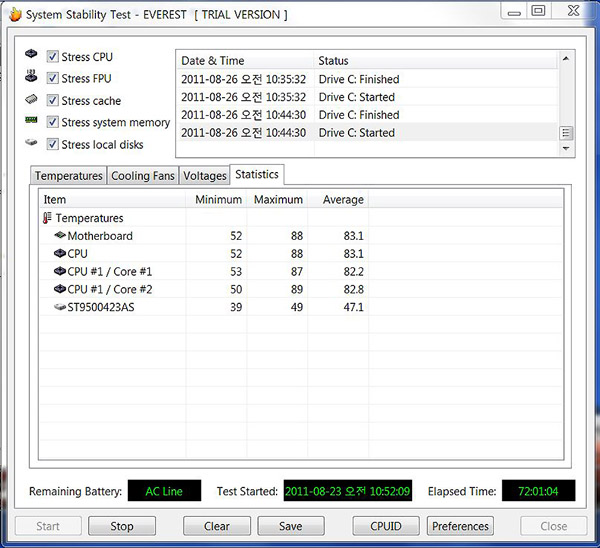Click the icon on CPU #1 / Core #1 row
The width and height of the screenshot is (600, 548).
tap(60, 271)
